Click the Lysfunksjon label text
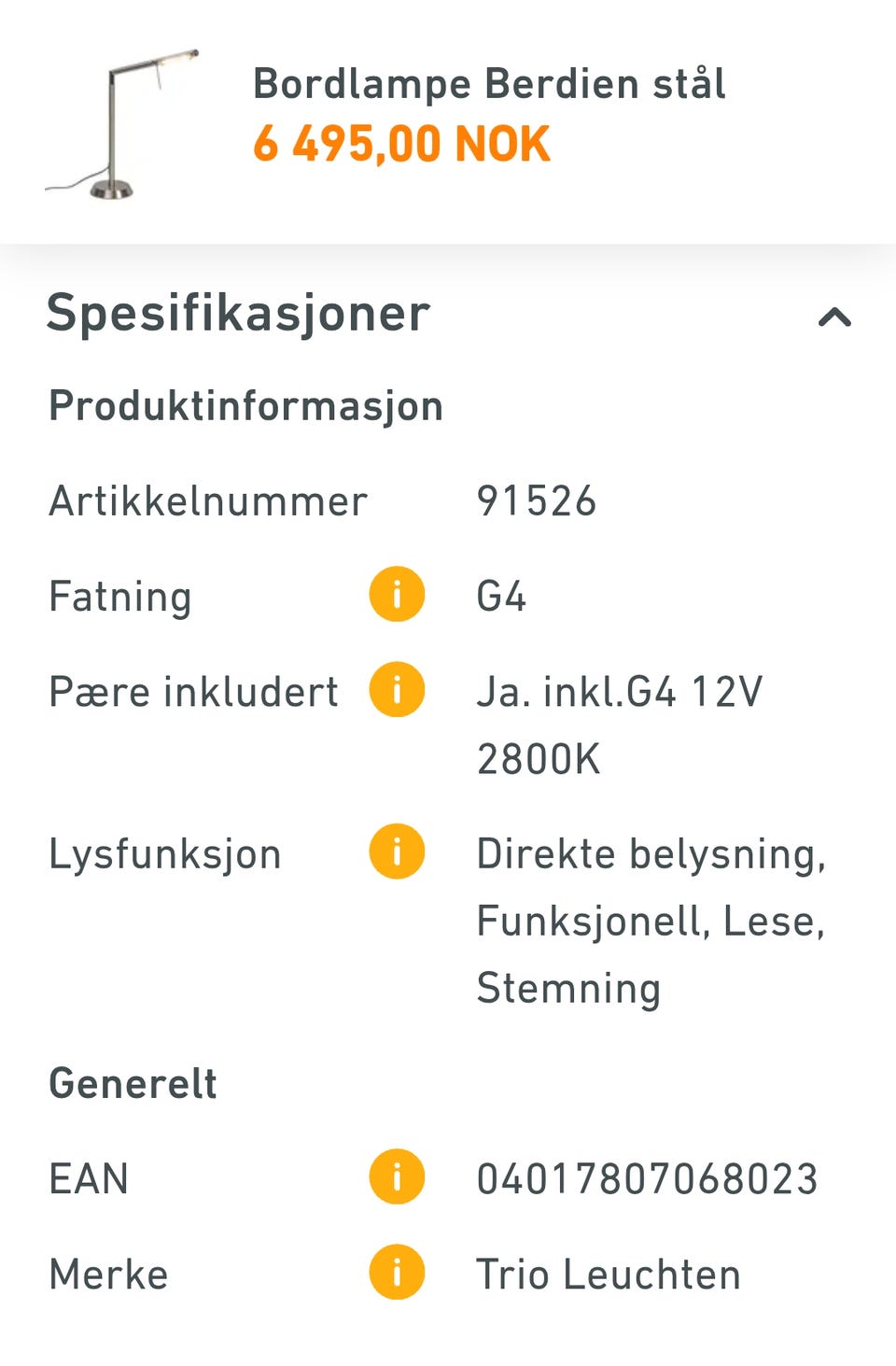896x1366 pixels. (x=165, y=854)
